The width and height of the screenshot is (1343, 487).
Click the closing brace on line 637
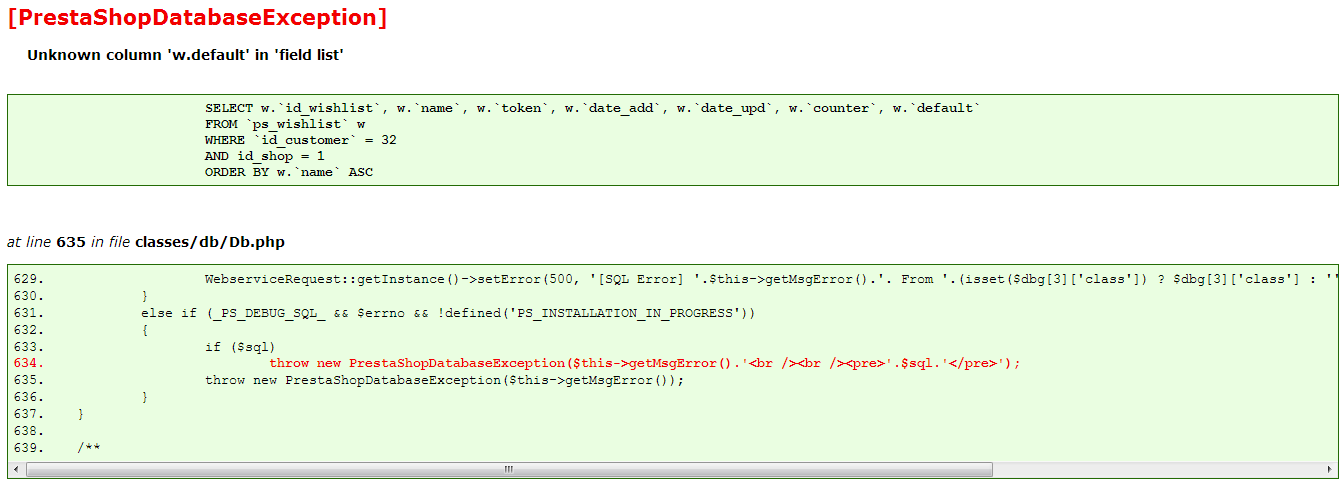click(x=81, y=414)
